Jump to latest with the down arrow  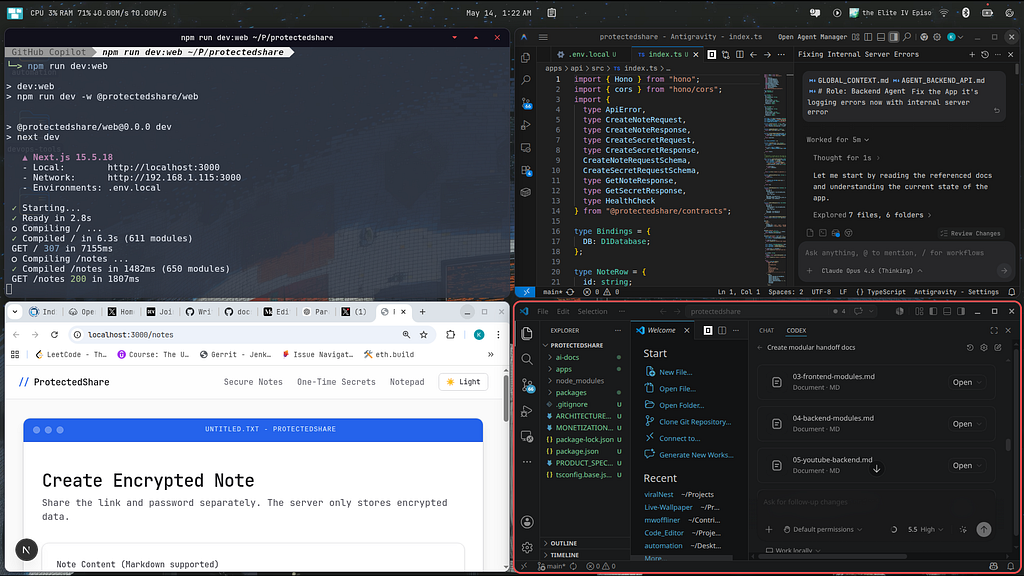click(x=876, y=468)
